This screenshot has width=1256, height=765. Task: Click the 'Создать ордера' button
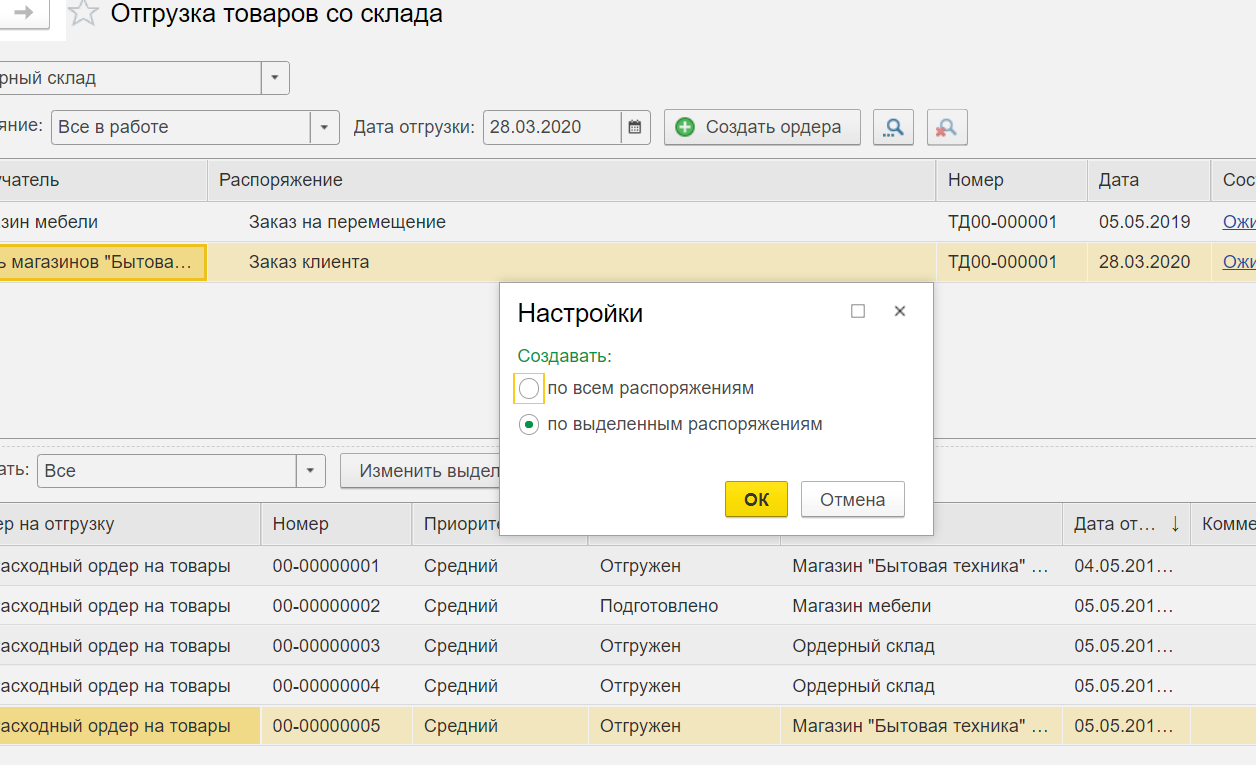(761, 127)
